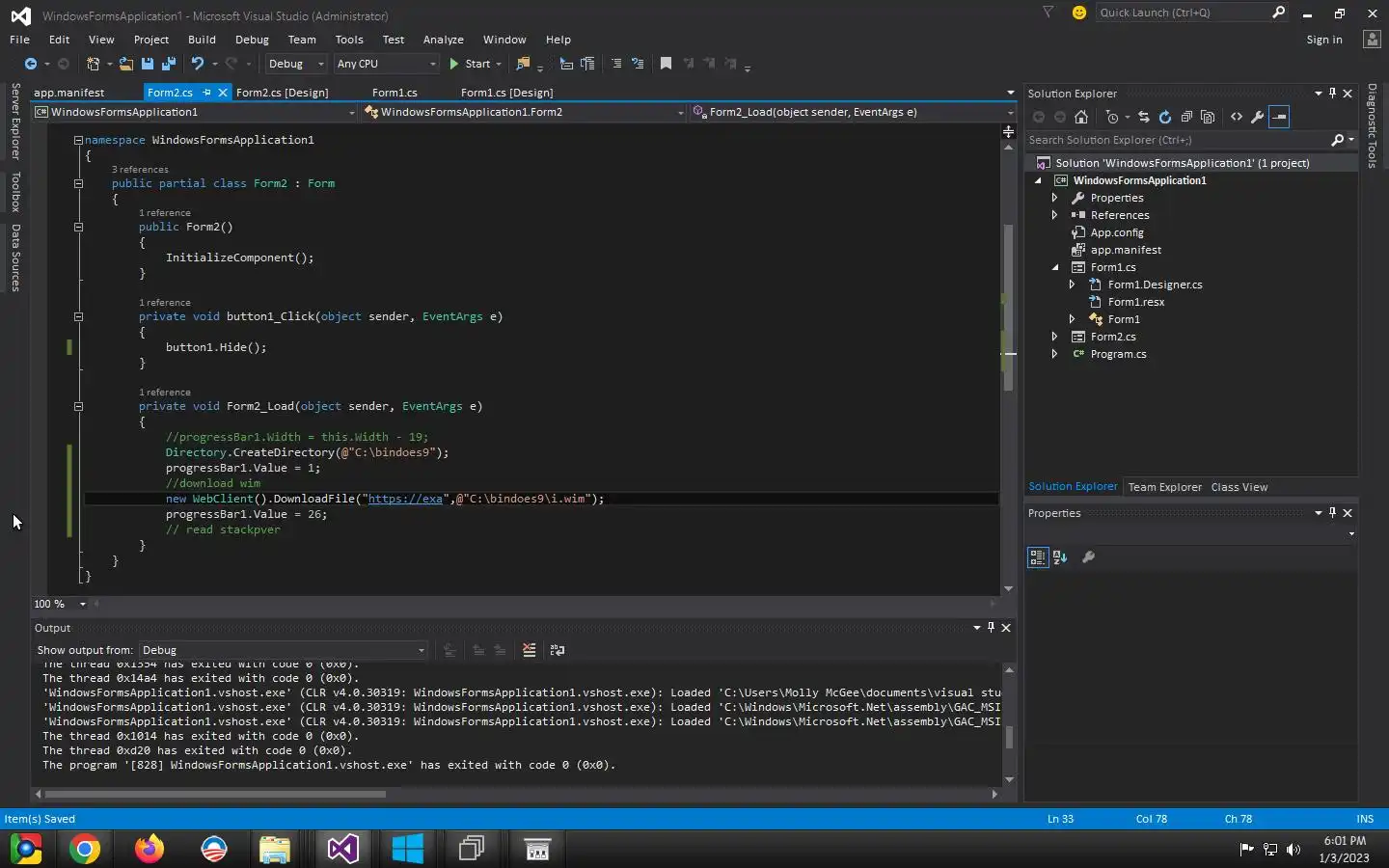This screenshot has width=1389, height=868.
Task: Click Sync with Active Document icon
Action: point(1144,117)
